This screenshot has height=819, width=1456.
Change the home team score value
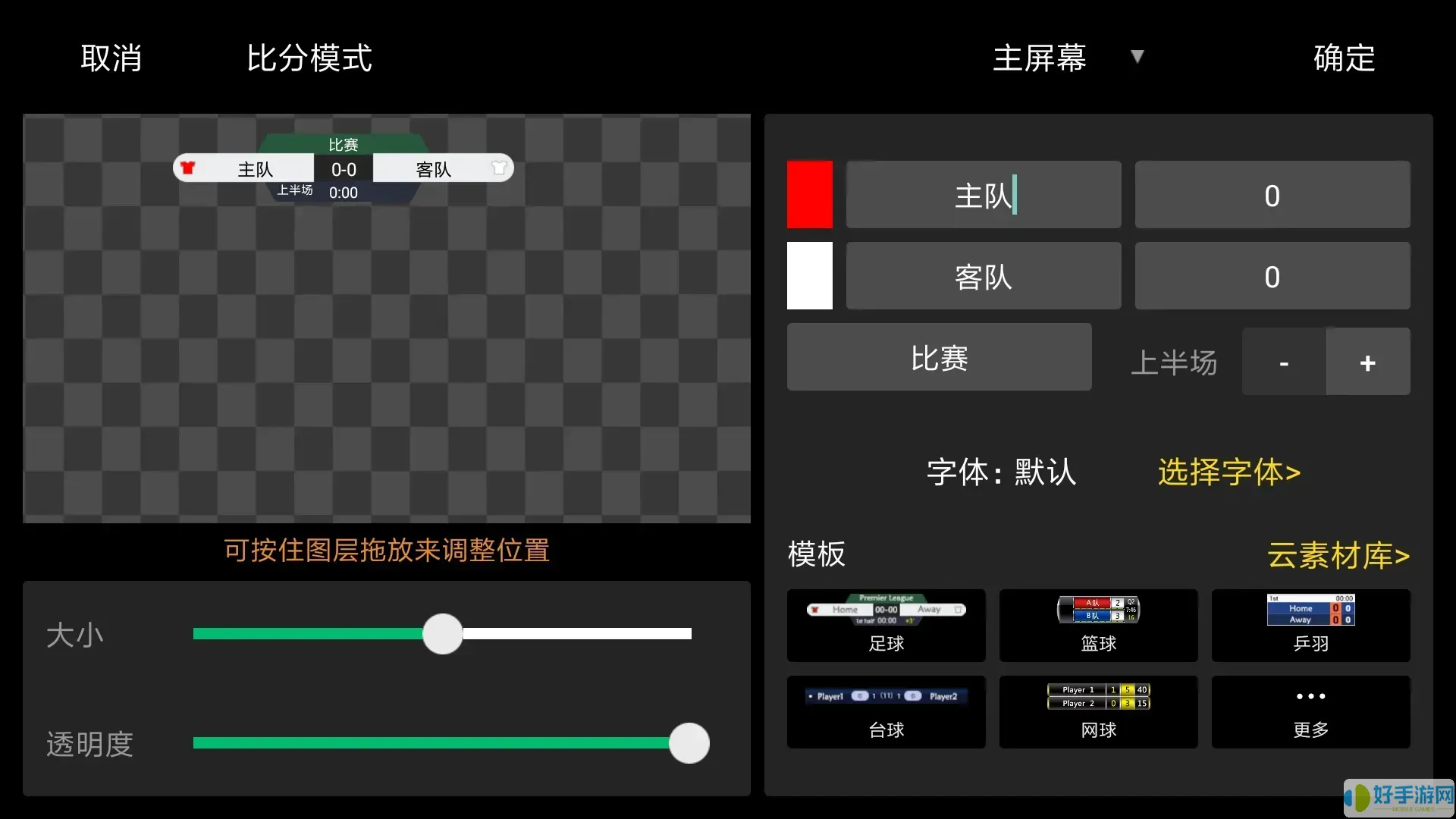coord(1272,194)
